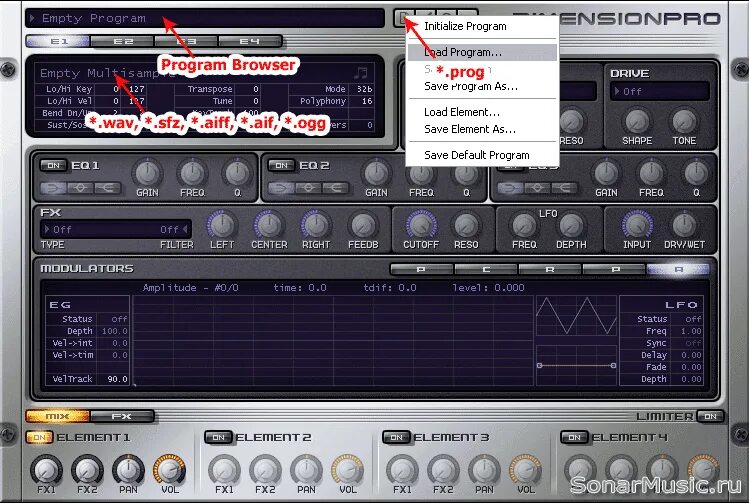
Task: Click the FX INPUT knob
Action: pyautogui.click(x=637, y=225)
